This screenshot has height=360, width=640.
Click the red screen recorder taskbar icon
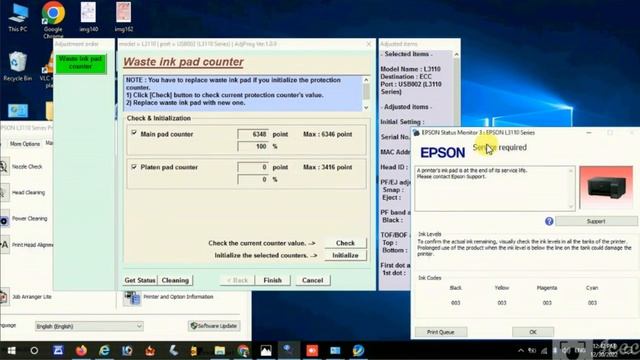[312, 351]
